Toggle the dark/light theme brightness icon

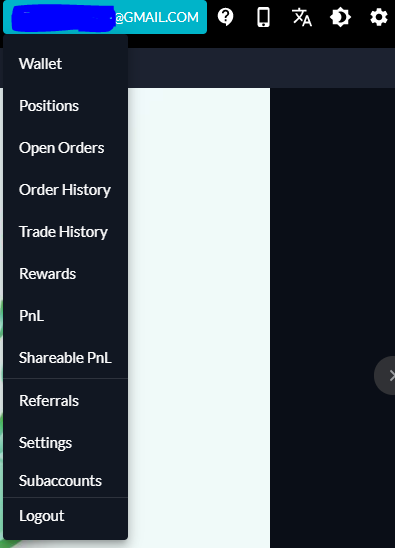(340, 17)
